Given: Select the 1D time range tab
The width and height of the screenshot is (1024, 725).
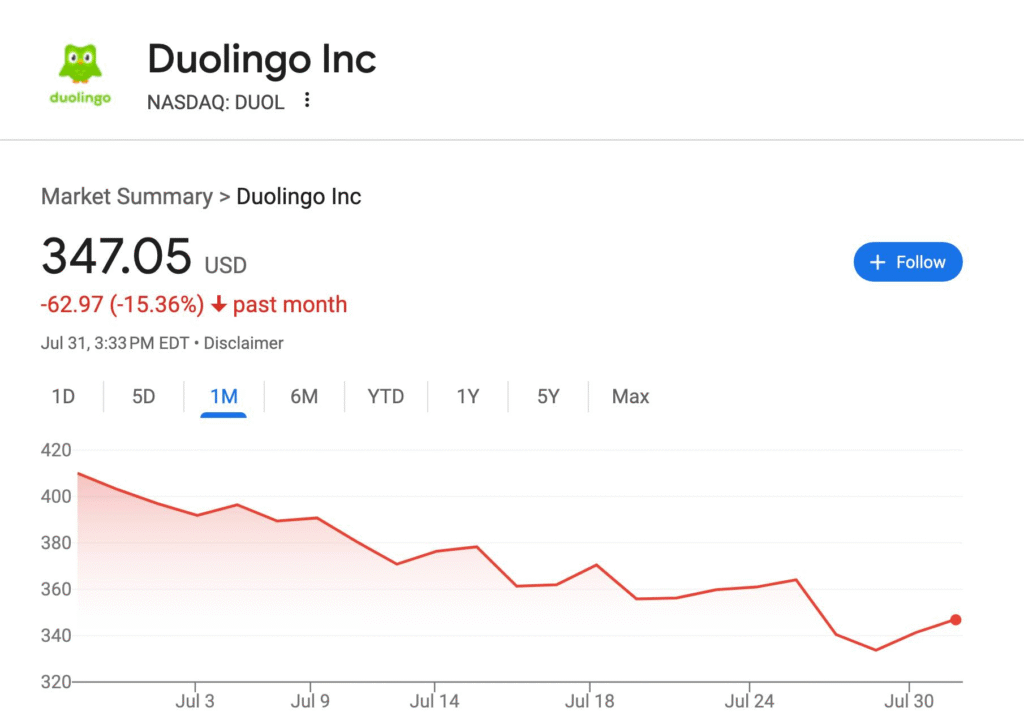Looking at the screenshot, I should (x=63, y=397).
